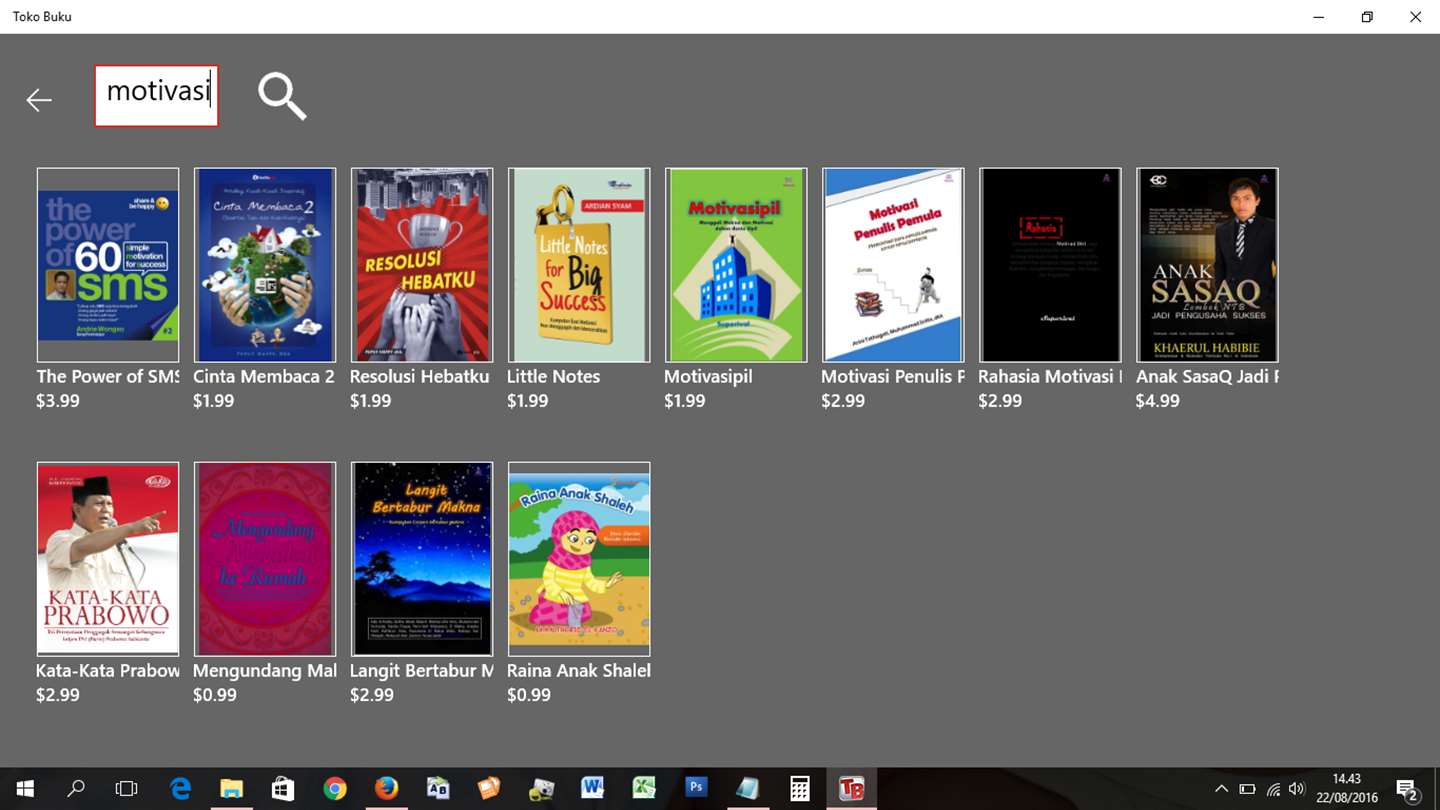Viewport: 1440px width, 810px height.
Task: Open the Resolusi Hebatku book cover
Action: [422, 265]
